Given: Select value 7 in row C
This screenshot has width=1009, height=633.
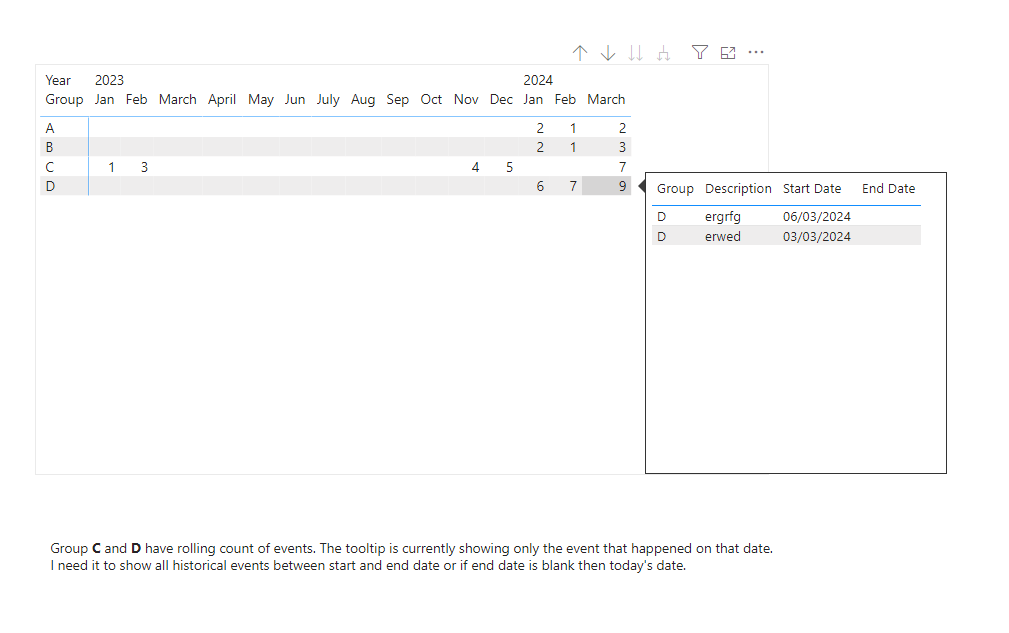Looking at the screenshot, I should point(622,167).
